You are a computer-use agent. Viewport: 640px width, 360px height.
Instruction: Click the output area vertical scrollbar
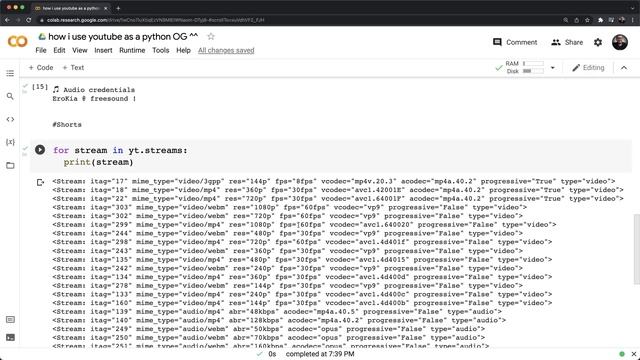tap(636, 249)
